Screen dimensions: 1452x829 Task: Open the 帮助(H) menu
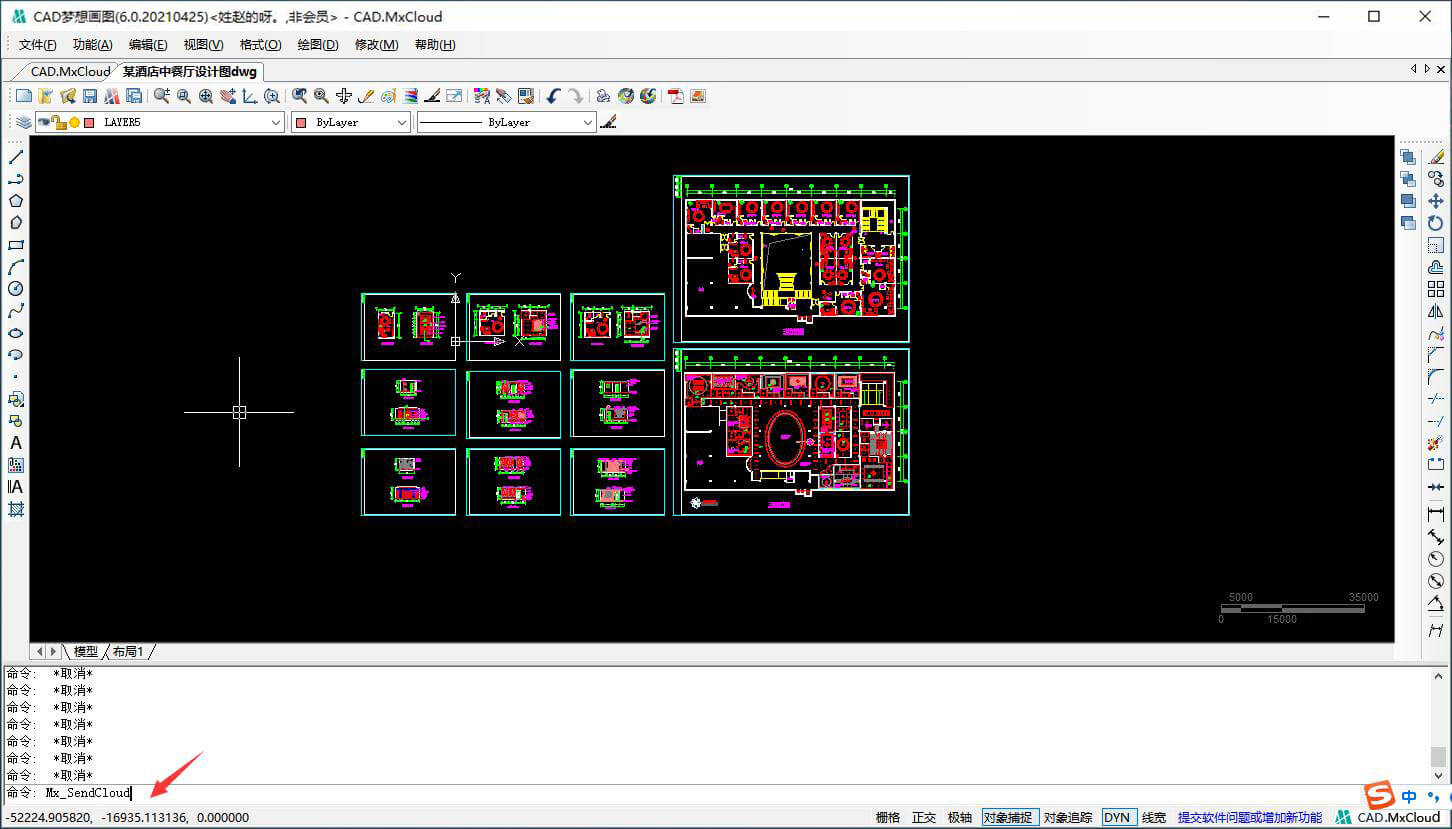pos(435,45)
